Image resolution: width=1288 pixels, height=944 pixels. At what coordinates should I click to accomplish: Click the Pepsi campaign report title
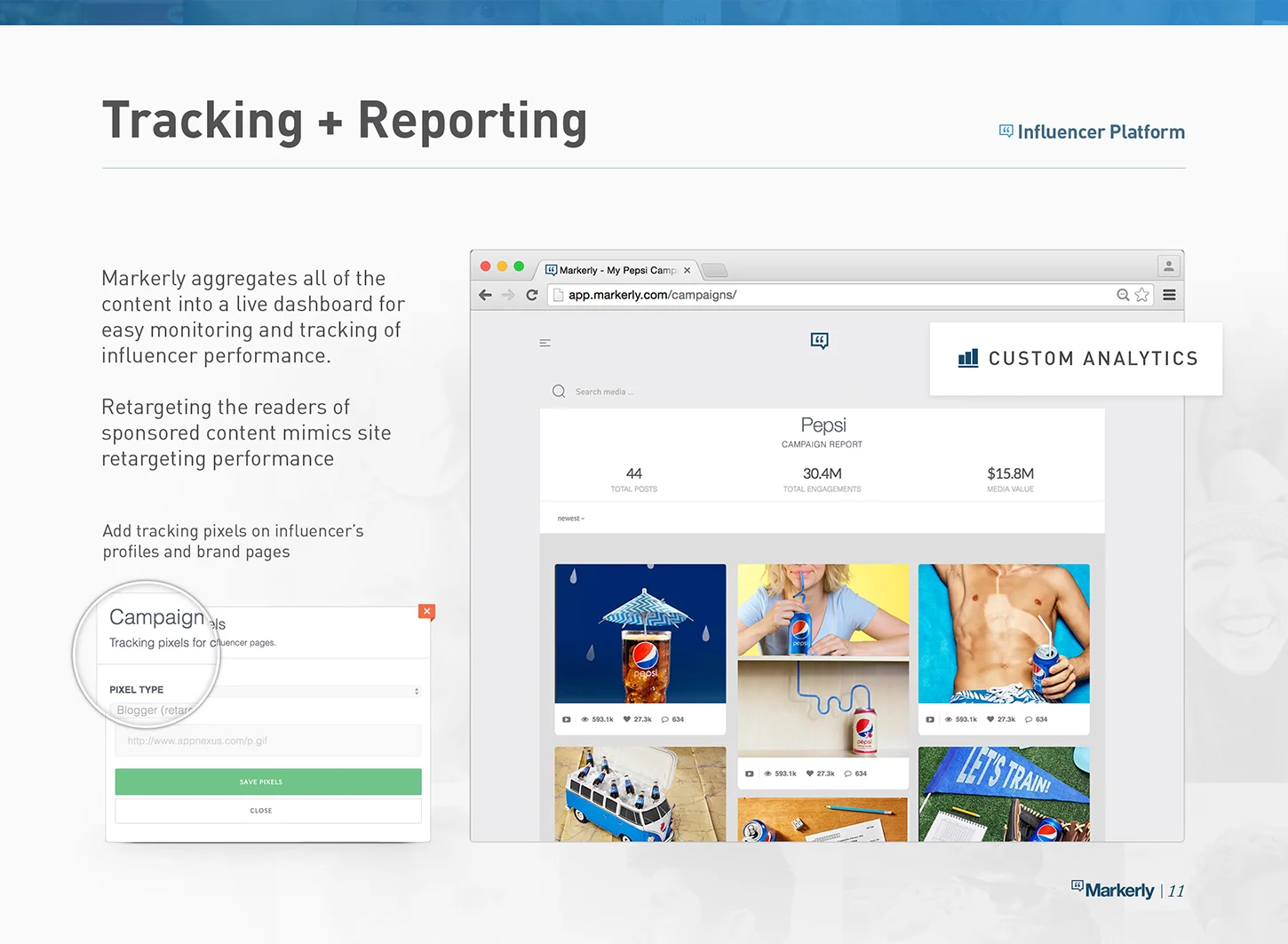pos(823,425)
